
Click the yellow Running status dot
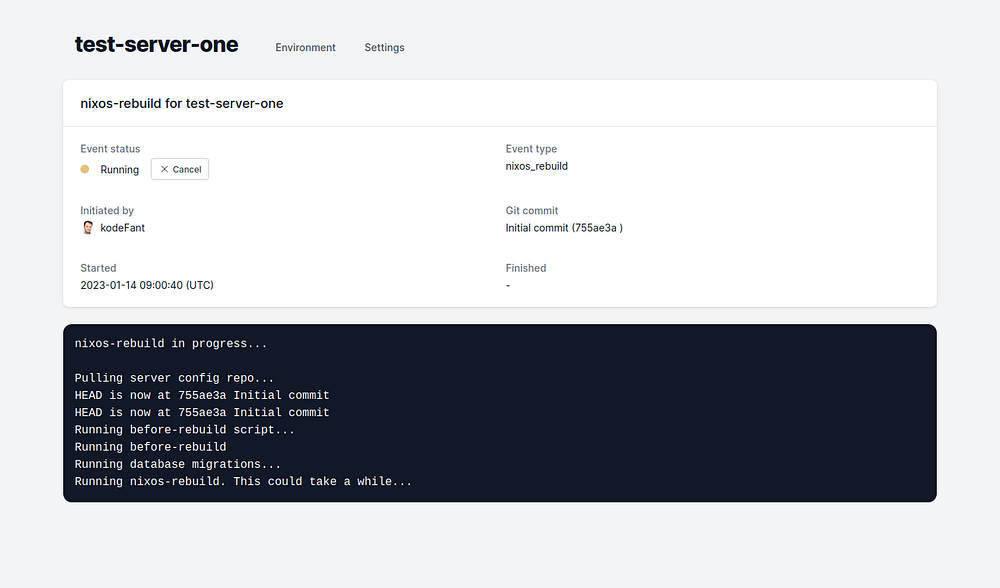85,169
